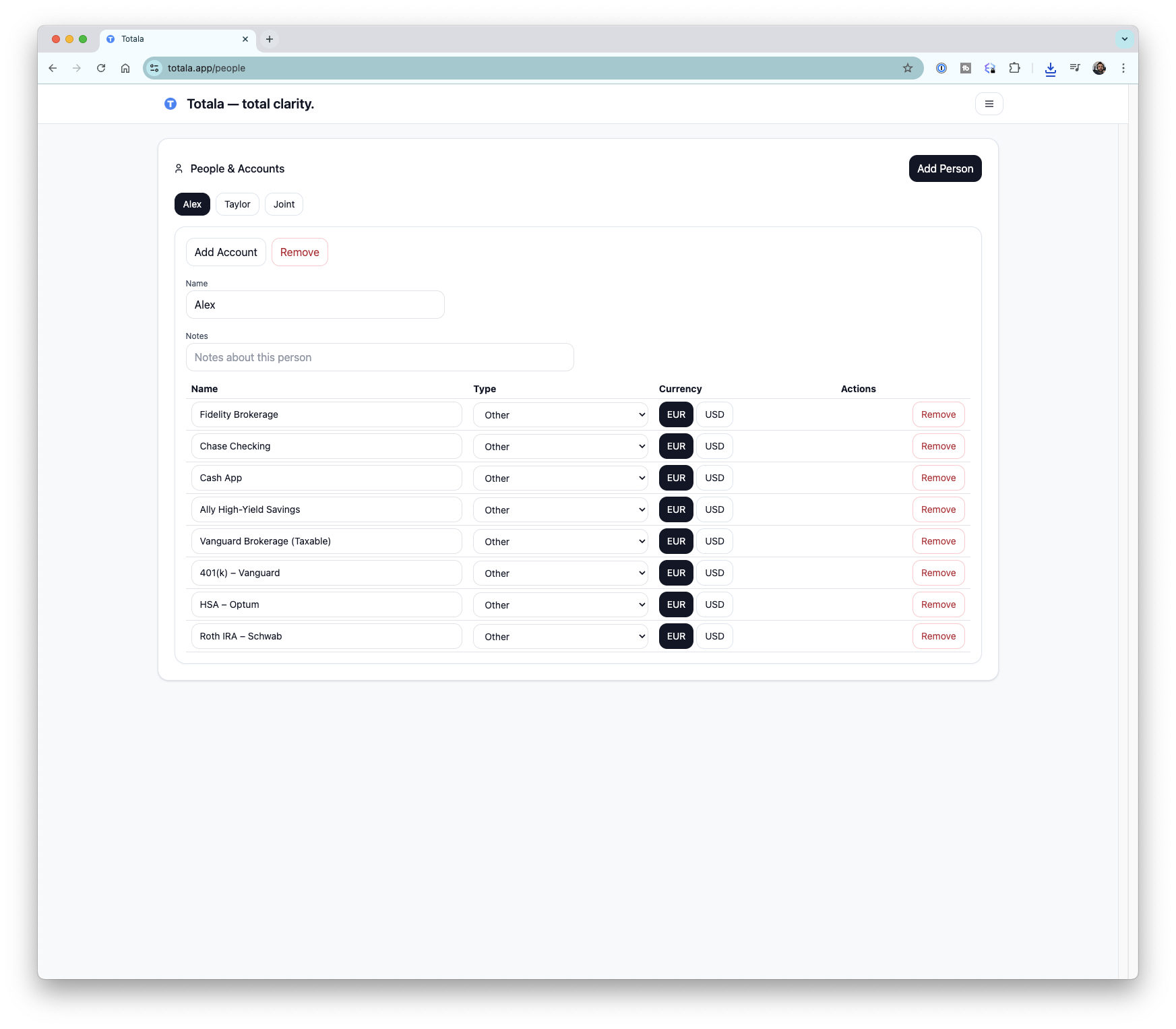1176x1029 pixels.
Task: Click the Add Person button
Action: click(x=945, y=168)
